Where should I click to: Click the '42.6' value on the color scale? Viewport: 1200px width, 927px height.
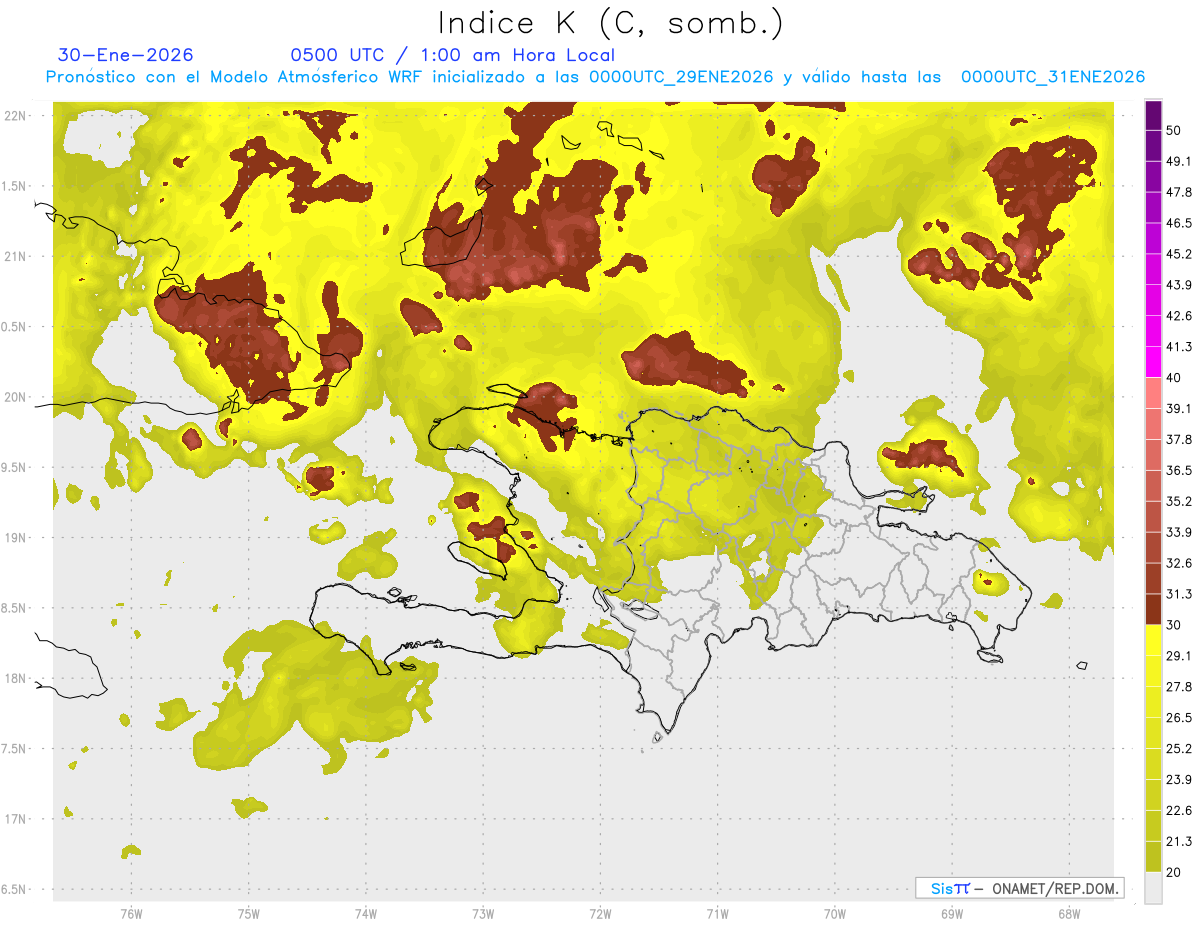click(x=1179, y=316)
